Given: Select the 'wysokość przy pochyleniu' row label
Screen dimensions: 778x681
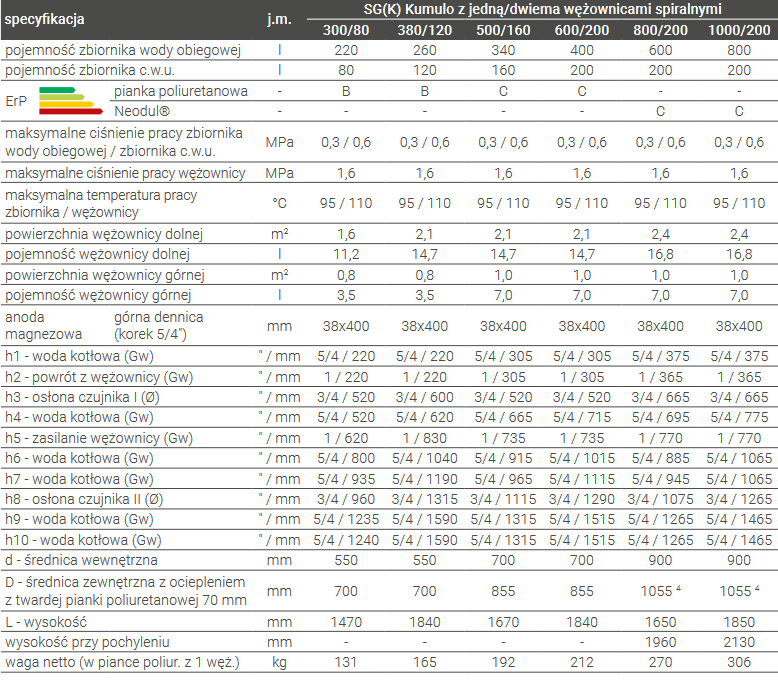Looking at the screenshot, I should pyautogui.click(x=87, y=642).
